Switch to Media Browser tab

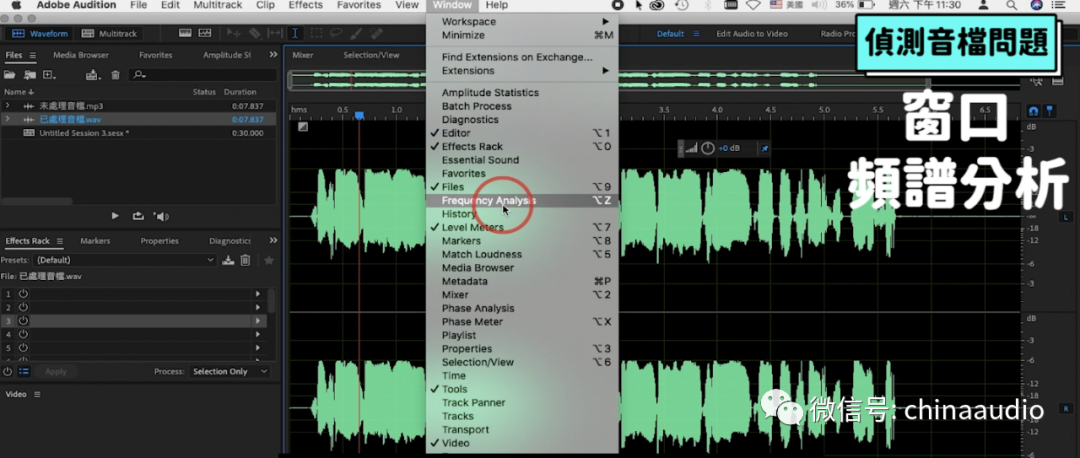coord(81,54)
